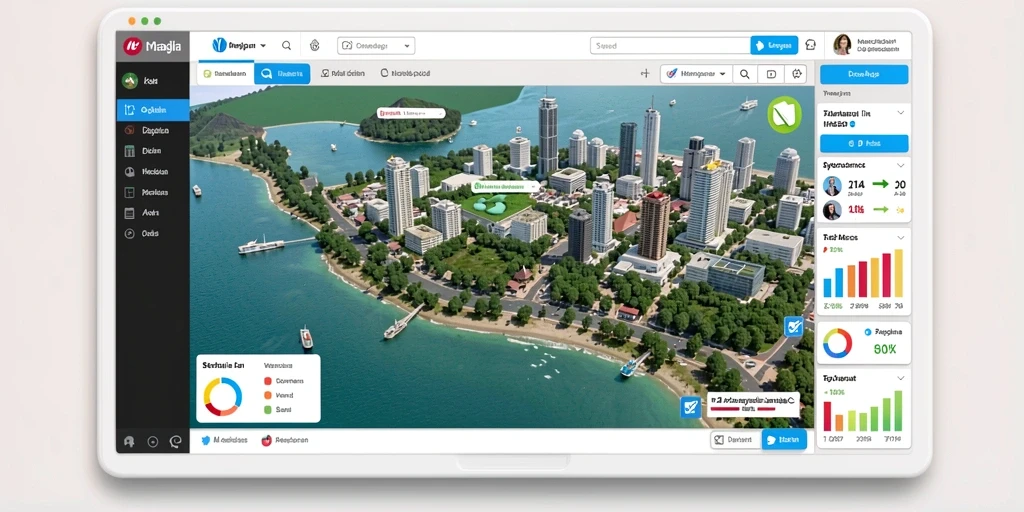The width and height of the screenshot is (1024, 512).
Task: Click the spiral icon at sidebar bottom
Action: 174,441
